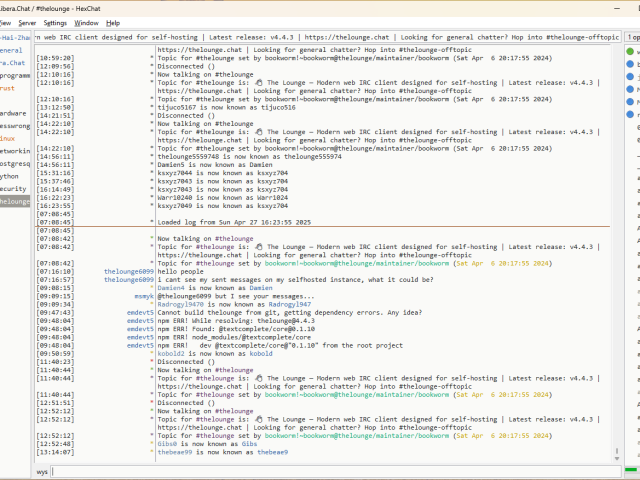Open the #security channel
The width and height of the screenshot is (640, 480).
point(13,188)
